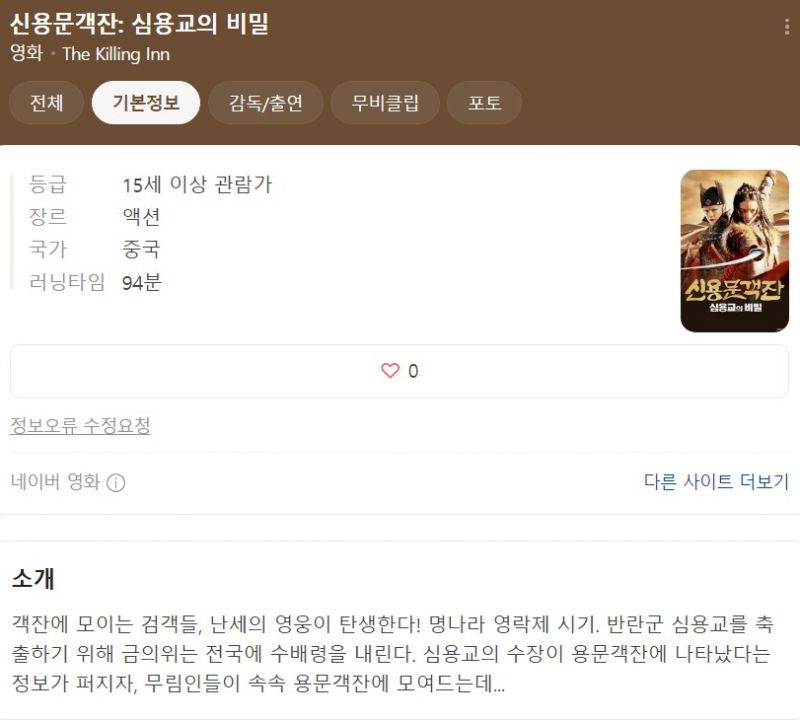Select the 기본정보 tab
The height and width of the screenshot is (721, 800).
146,103
